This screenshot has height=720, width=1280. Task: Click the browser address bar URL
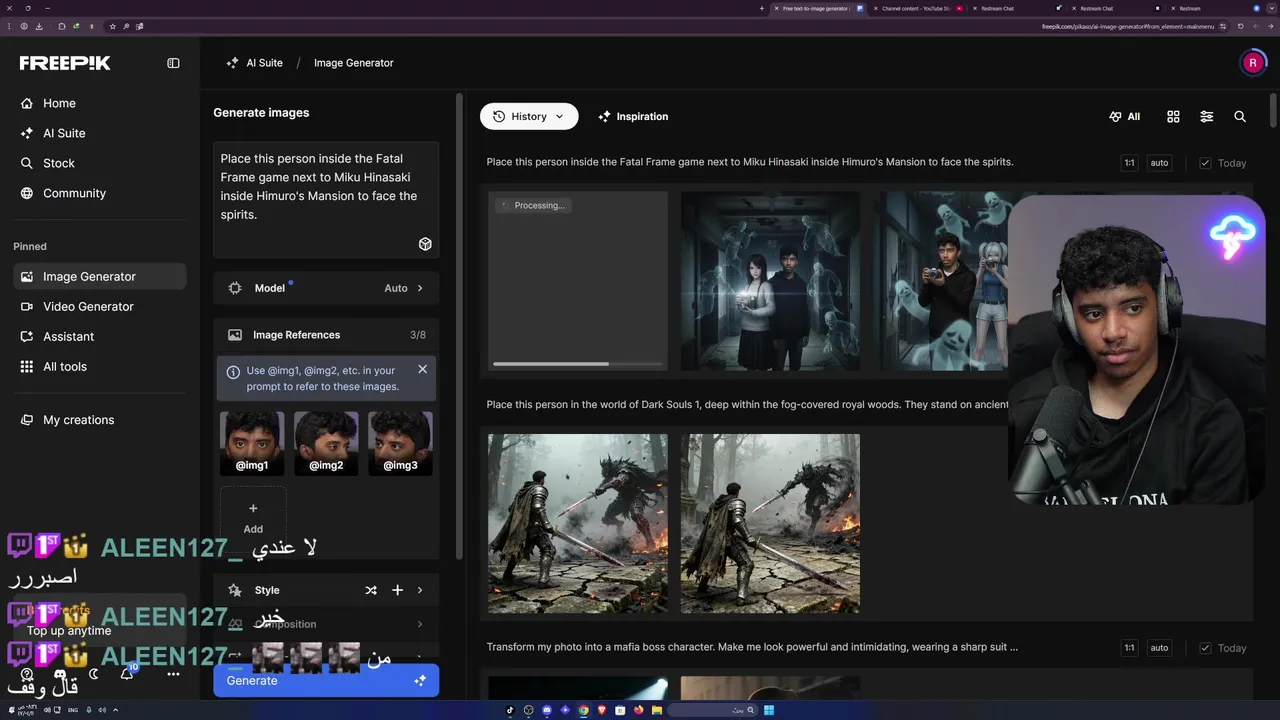tap(1128, 26)
